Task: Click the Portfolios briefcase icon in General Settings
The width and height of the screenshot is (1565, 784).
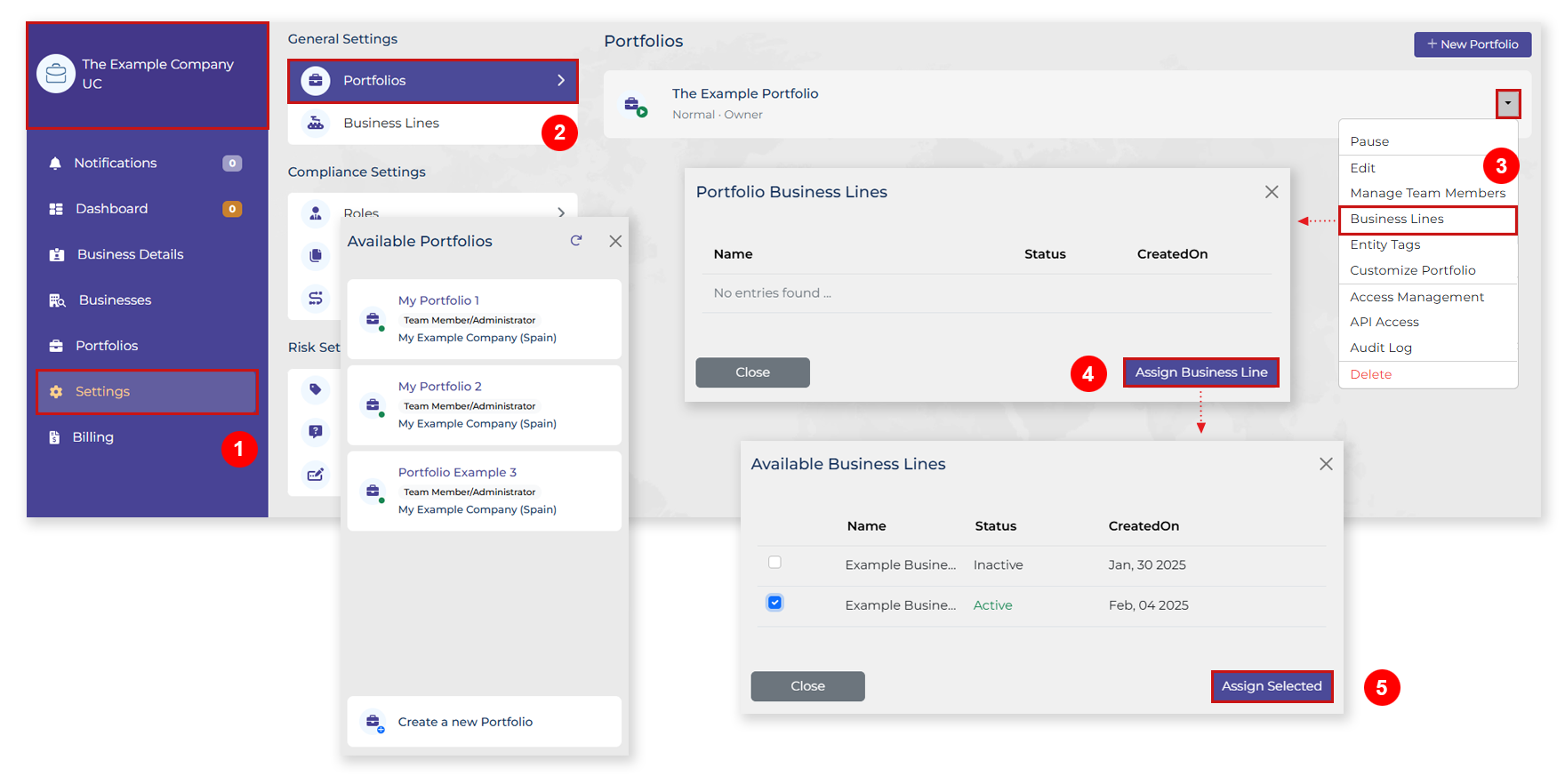Action: click(316, 81)
